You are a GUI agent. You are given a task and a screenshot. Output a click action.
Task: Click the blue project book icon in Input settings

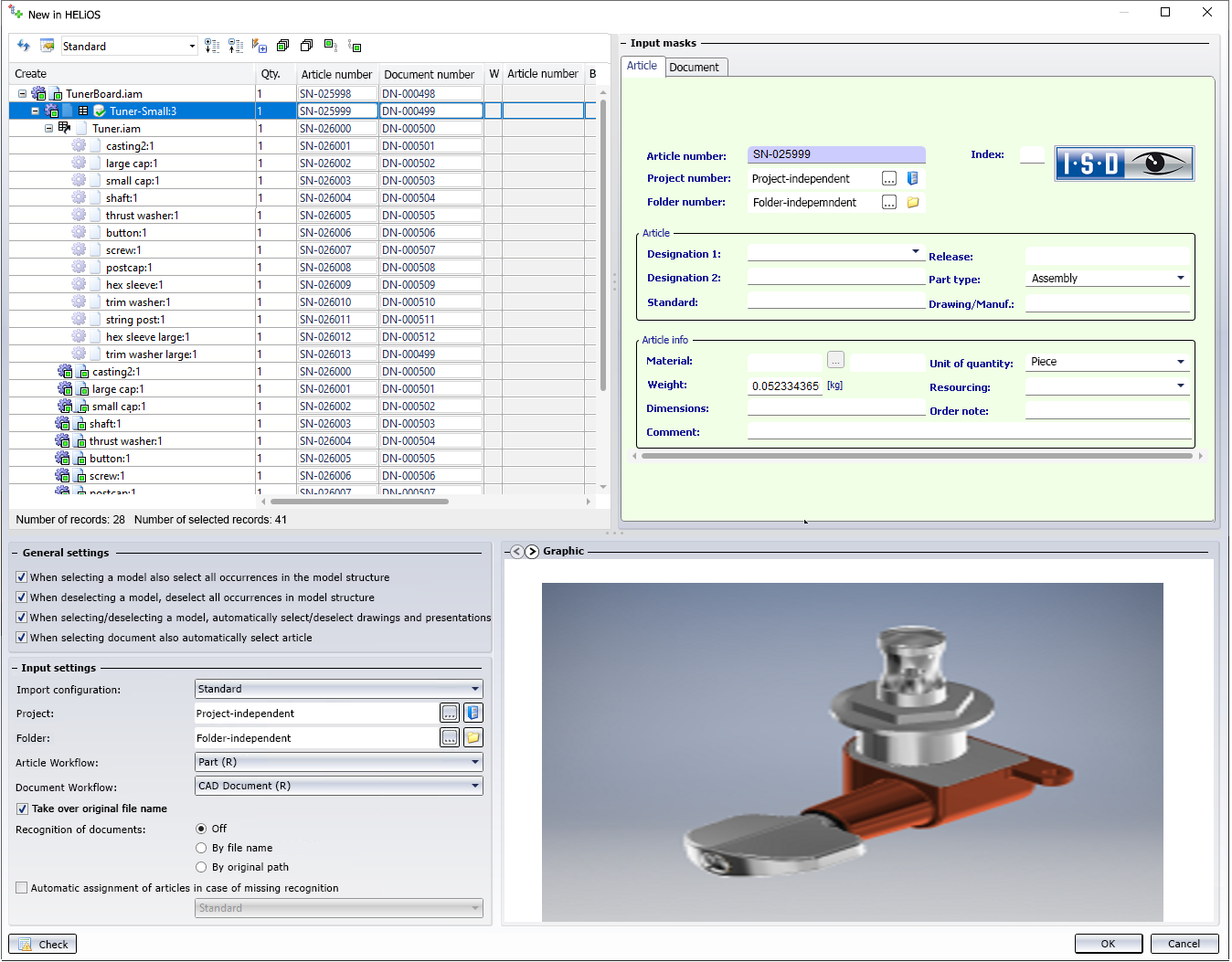point(473,713)
